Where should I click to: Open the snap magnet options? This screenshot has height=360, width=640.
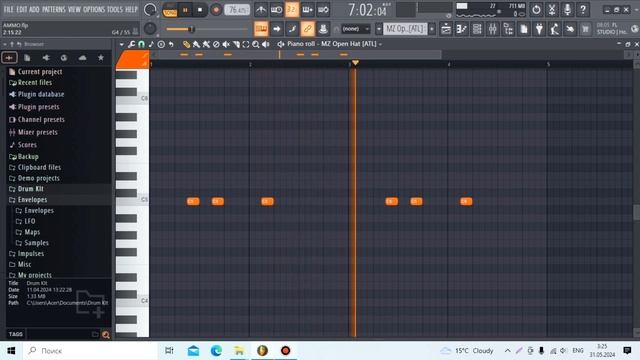coord(142,44)
